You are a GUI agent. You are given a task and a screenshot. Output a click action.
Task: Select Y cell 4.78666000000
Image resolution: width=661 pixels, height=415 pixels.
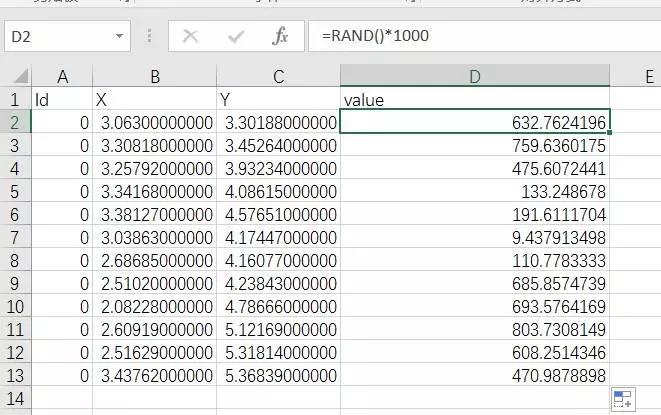(278, 307)
